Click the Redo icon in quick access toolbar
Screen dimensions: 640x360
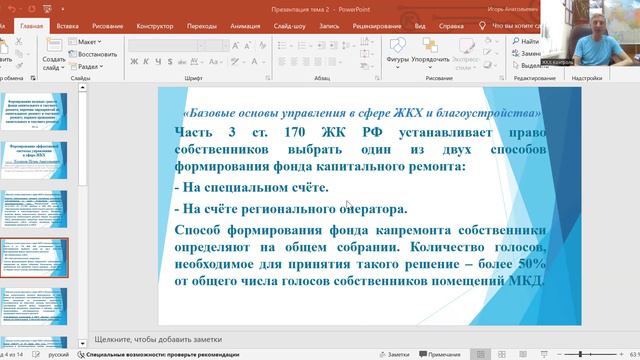(x=31, y=9)
